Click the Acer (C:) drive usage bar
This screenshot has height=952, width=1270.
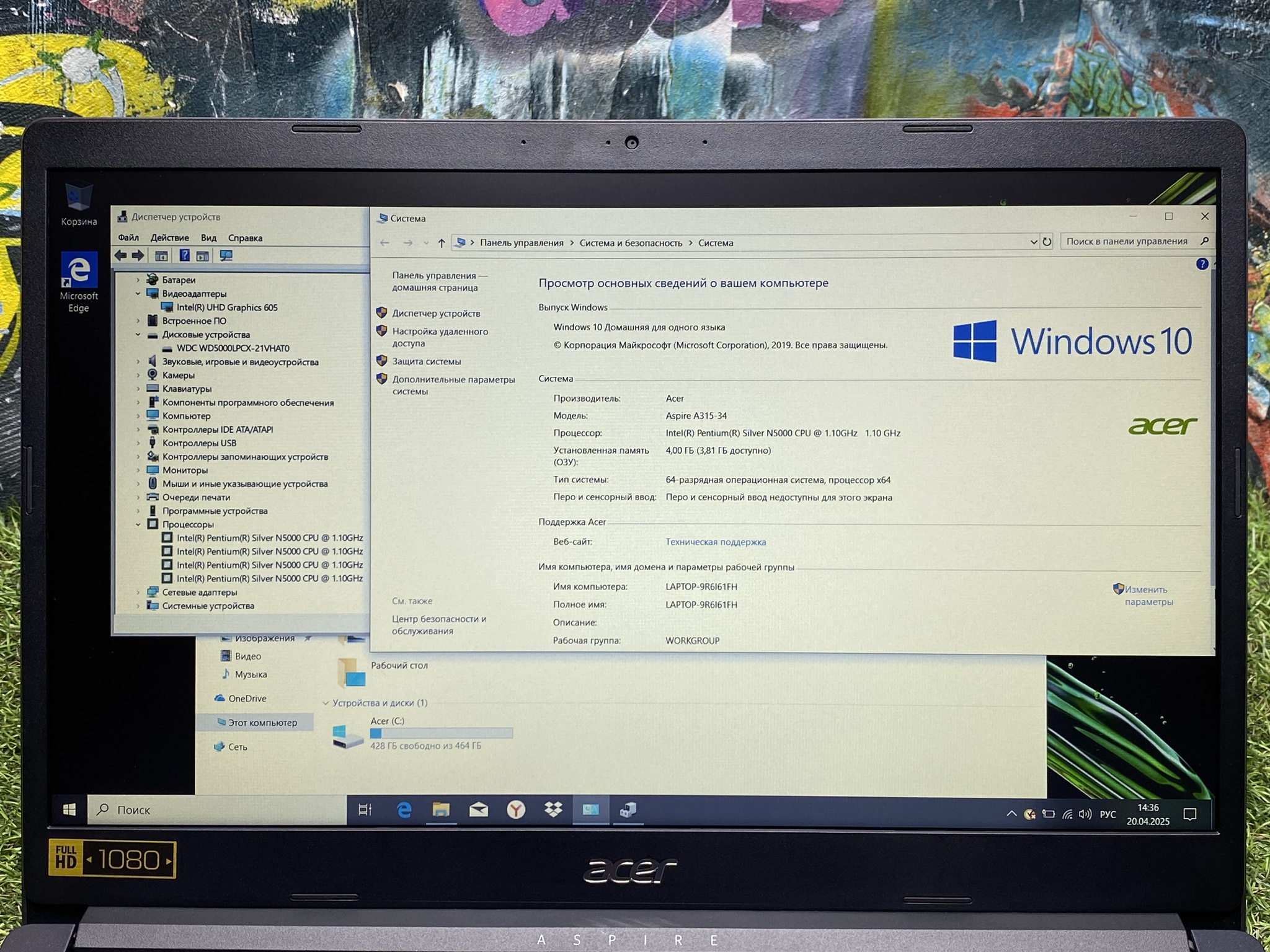click(x=441, y=733)
